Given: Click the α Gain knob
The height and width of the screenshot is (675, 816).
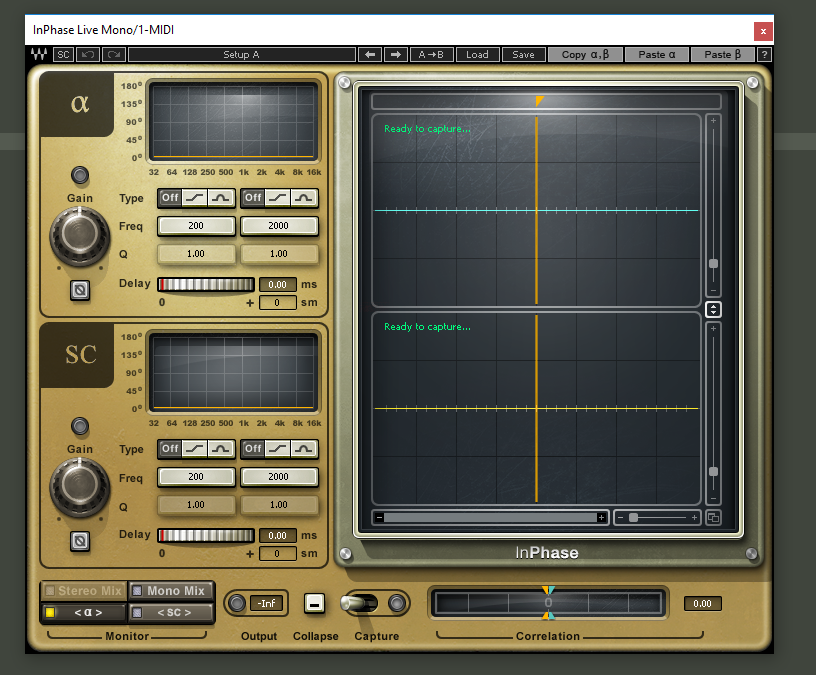Looking at the screenshot, I should [x=80, y=236].
